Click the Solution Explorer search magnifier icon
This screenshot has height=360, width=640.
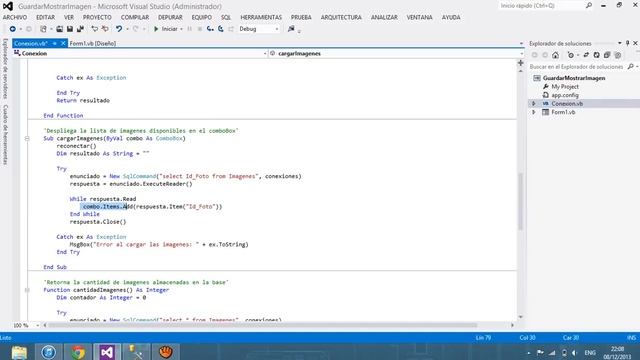pyautogui.click(x=631, y=67)
